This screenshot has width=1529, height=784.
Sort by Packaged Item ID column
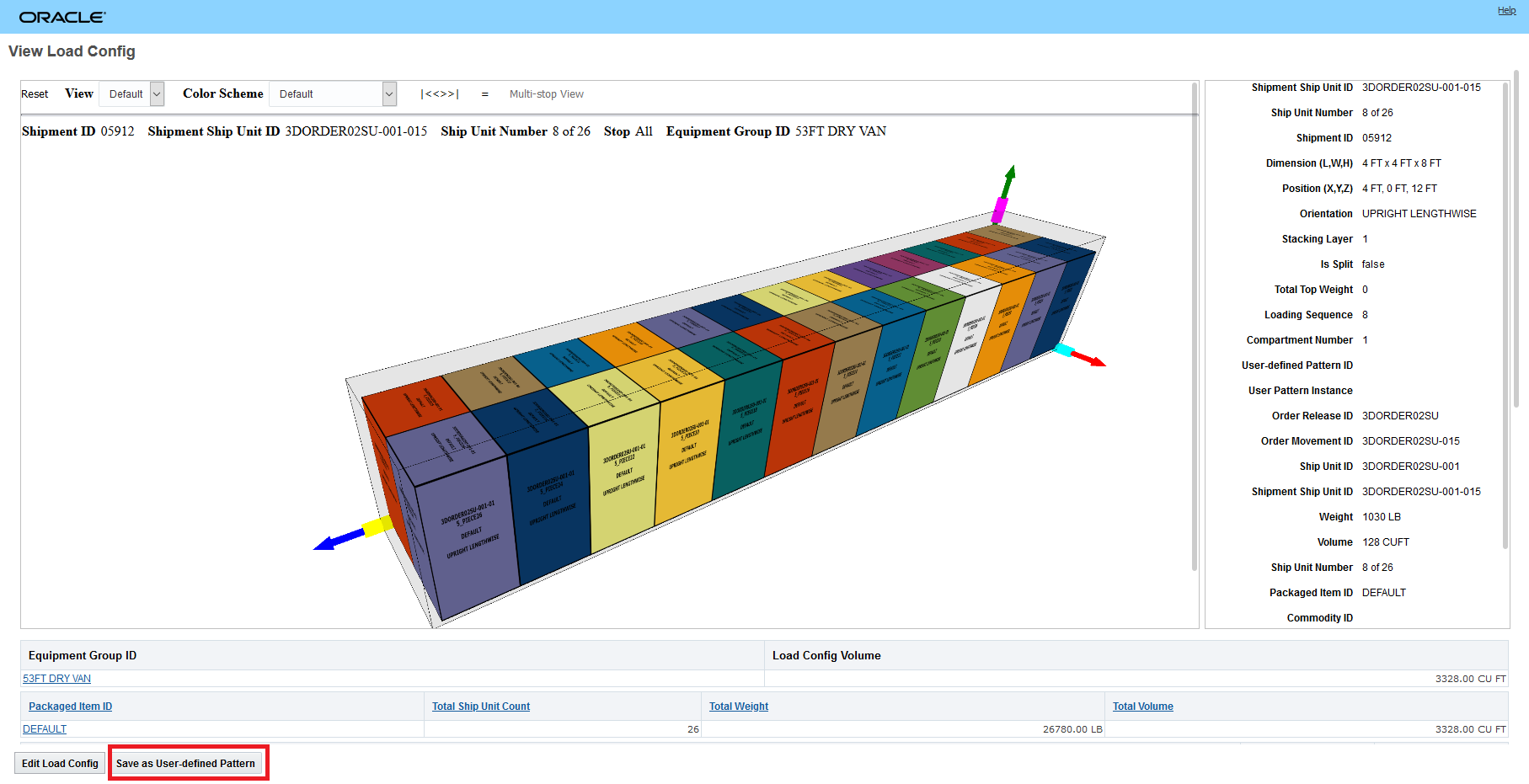pos(70,707)
